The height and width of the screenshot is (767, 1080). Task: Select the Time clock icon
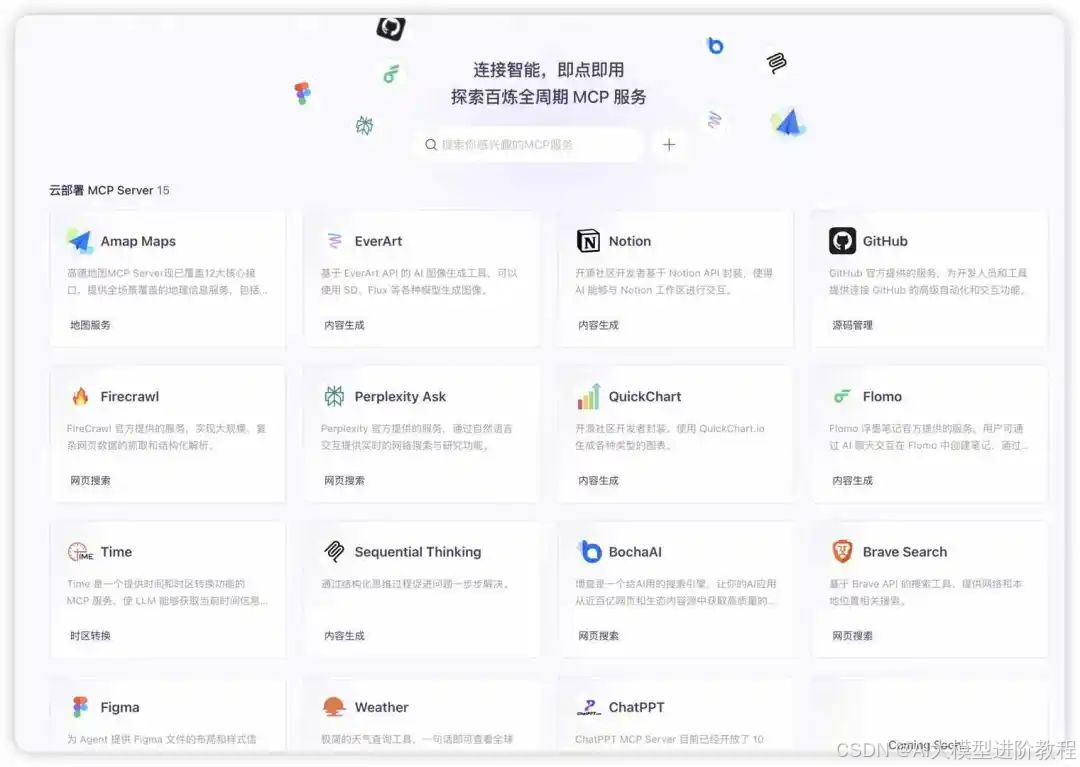pos(80,551)
